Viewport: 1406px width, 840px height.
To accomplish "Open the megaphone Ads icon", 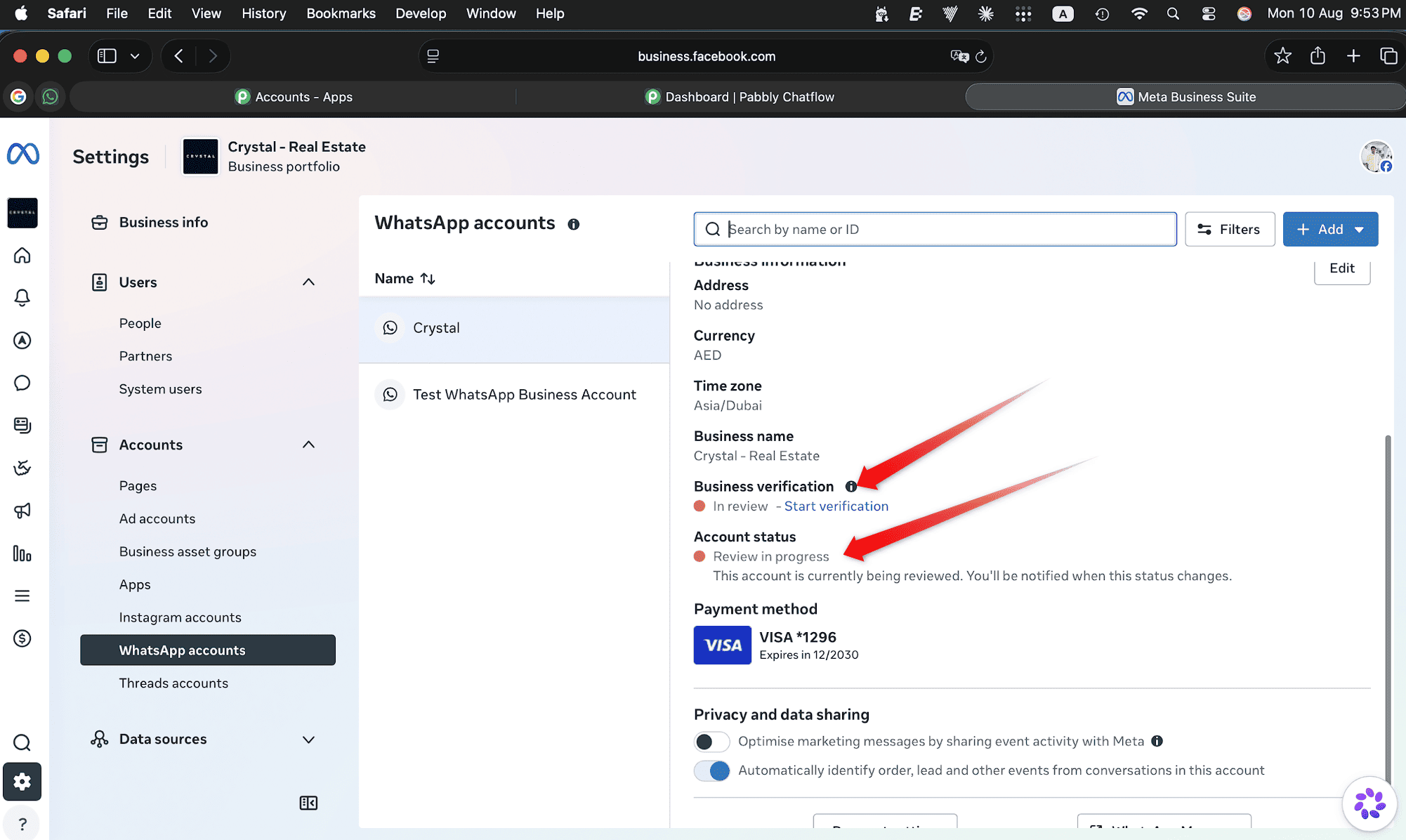I will pos(22,511).
